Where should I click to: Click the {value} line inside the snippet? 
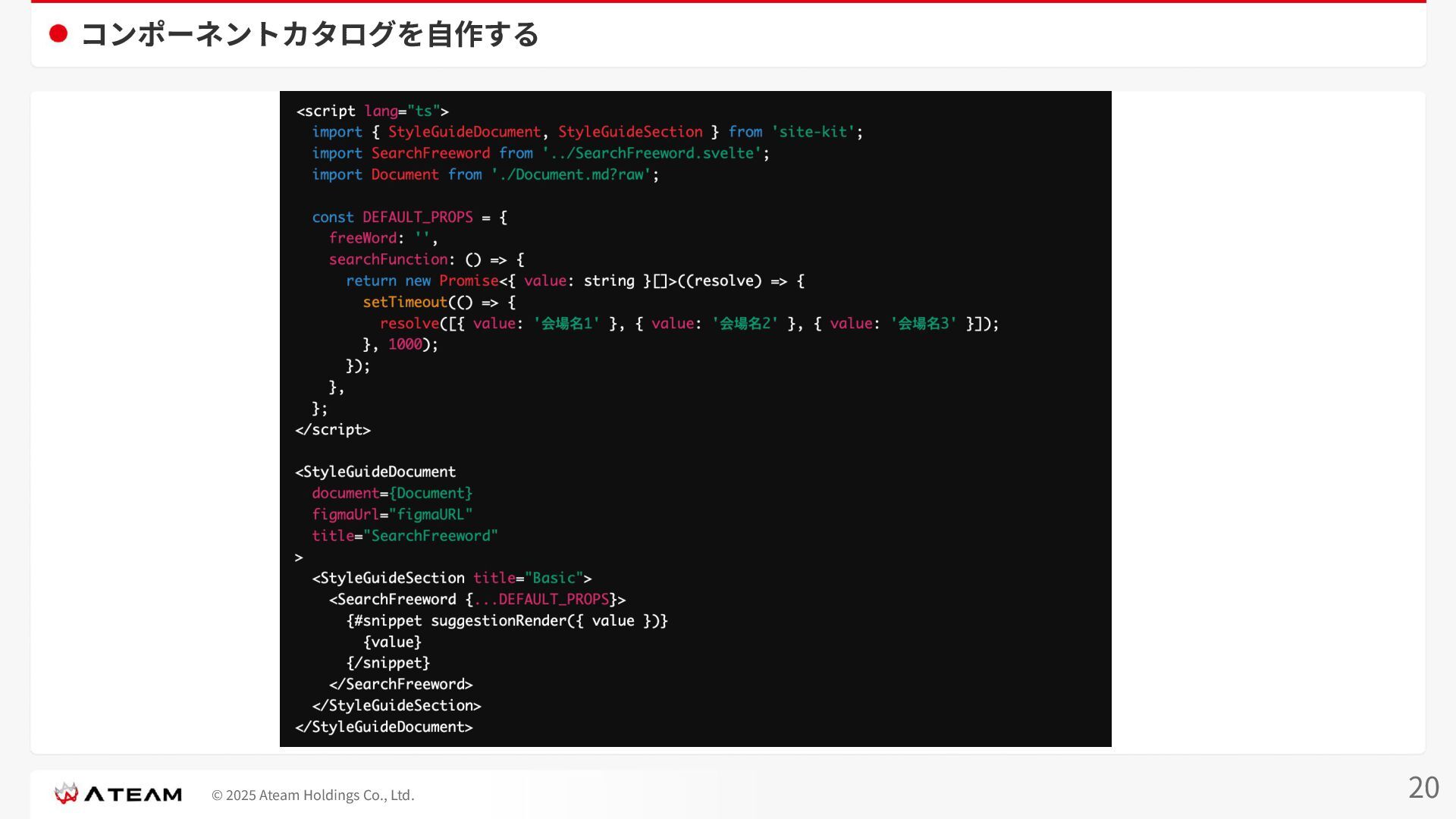pyautogui.click(x=392, y=642)
